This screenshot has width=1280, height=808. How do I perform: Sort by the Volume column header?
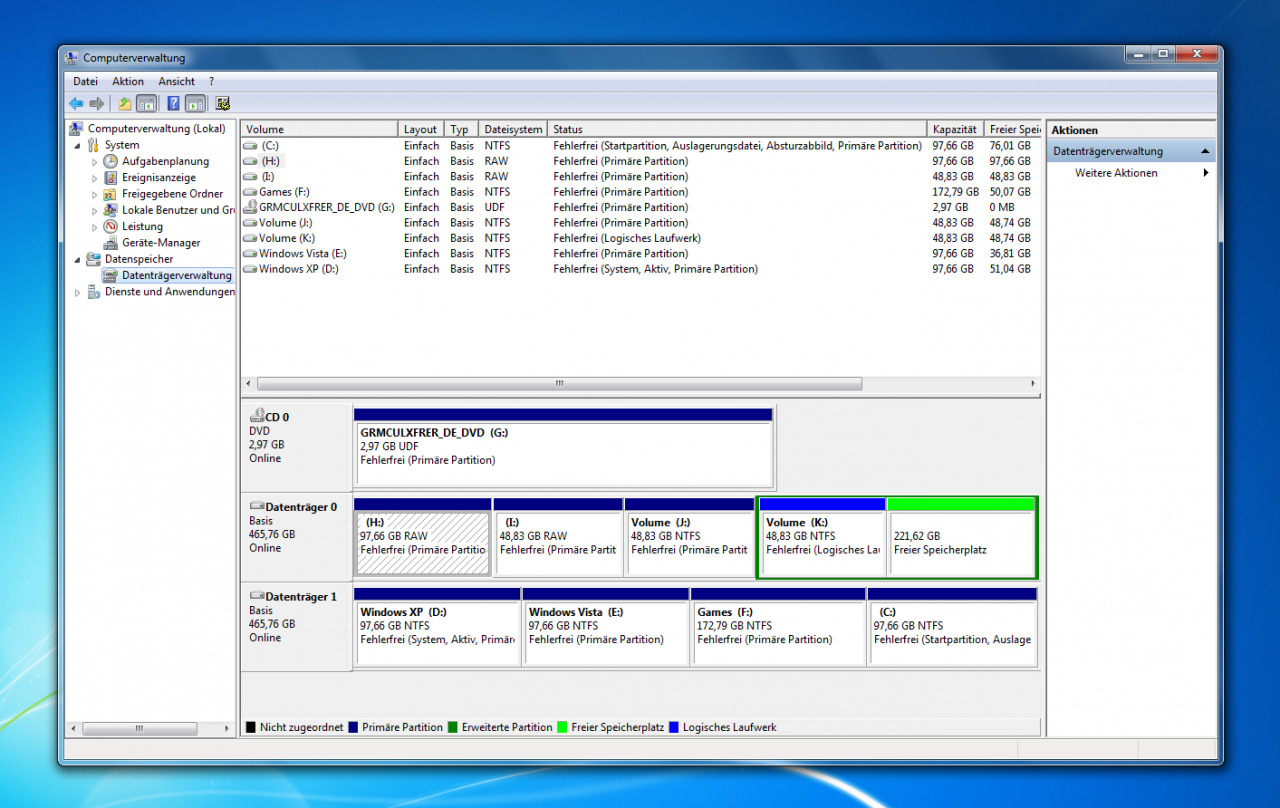click(319, 129)
